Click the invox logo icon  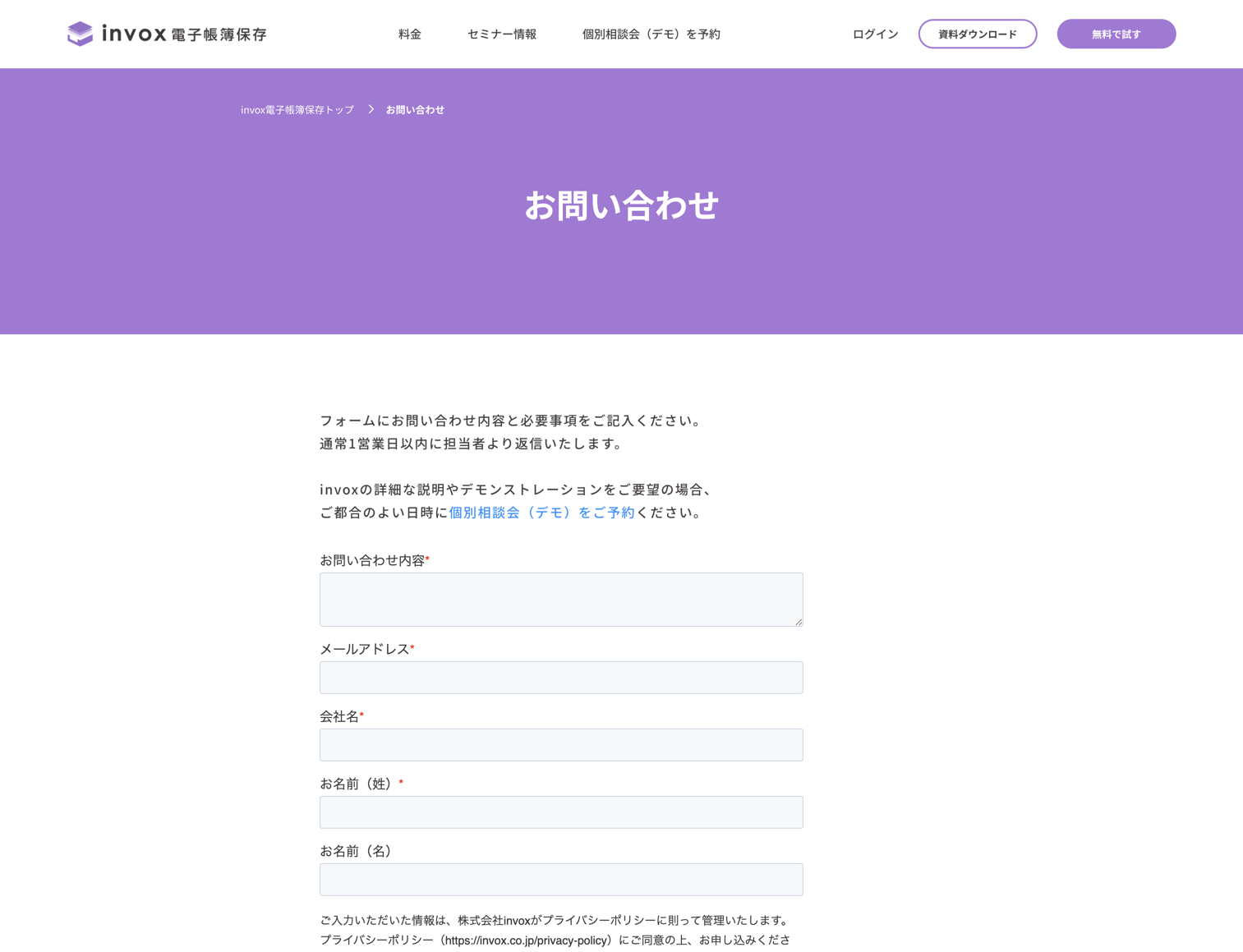point(80,34)
